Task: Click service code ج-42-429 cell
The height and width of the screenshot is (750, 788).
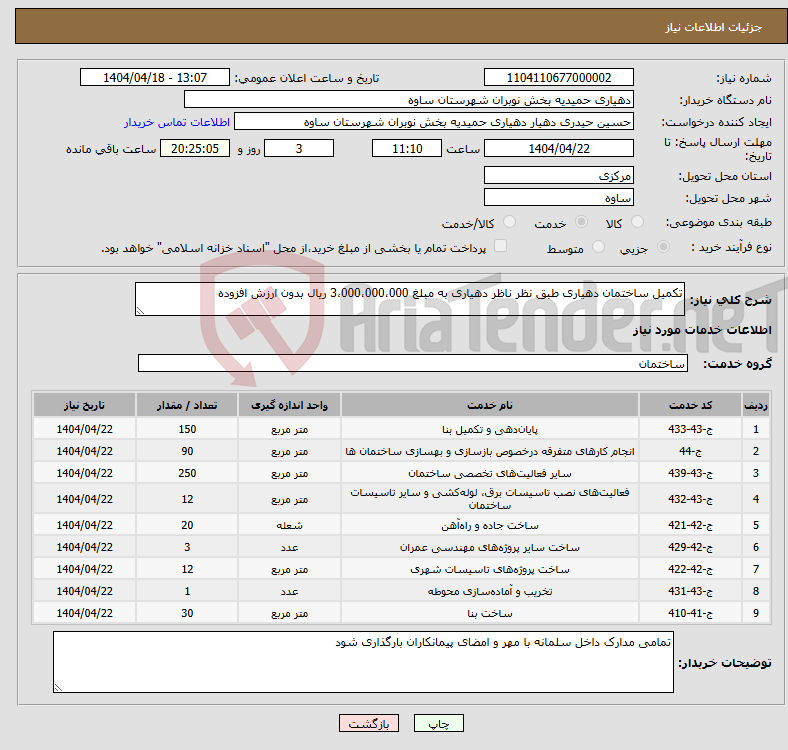Action: tap(691, 547)
